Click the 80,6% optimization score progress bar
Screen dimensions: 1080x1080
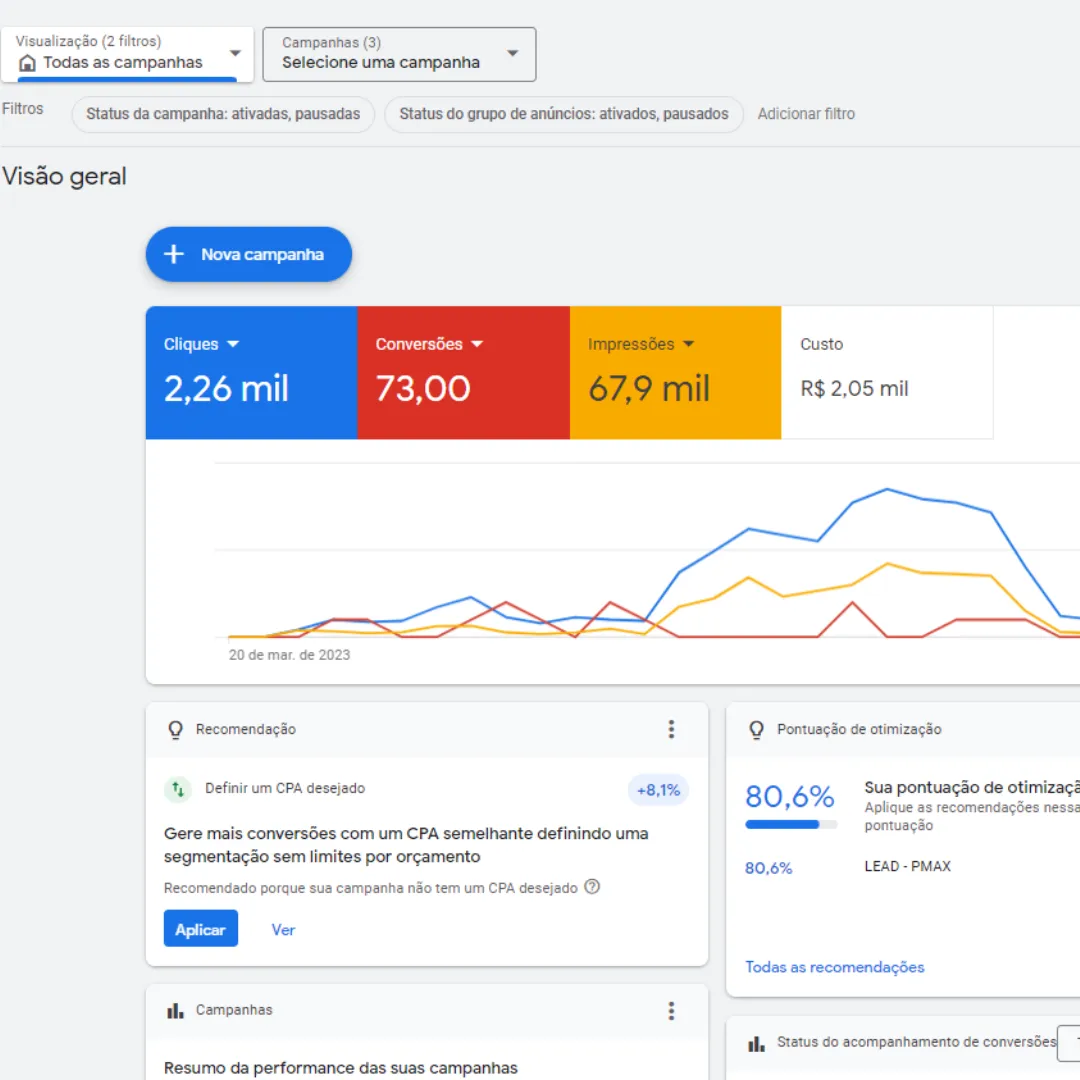pyautogui.click(x=790, y=825)
